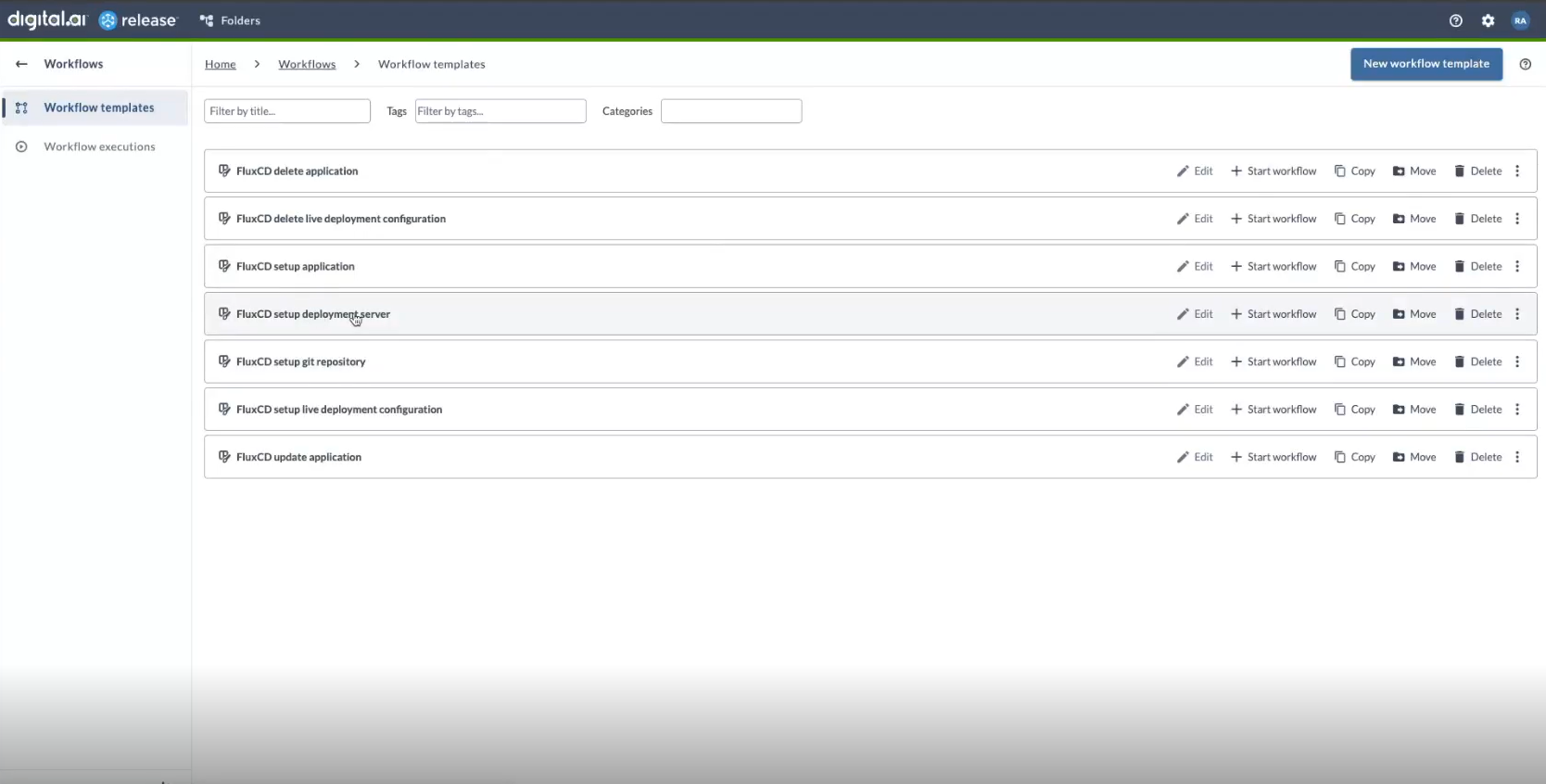The image size is (1546, 784).
Task: Open more options for FluxCD delete live deployment configuration
Action: [x=1517, y=219]
